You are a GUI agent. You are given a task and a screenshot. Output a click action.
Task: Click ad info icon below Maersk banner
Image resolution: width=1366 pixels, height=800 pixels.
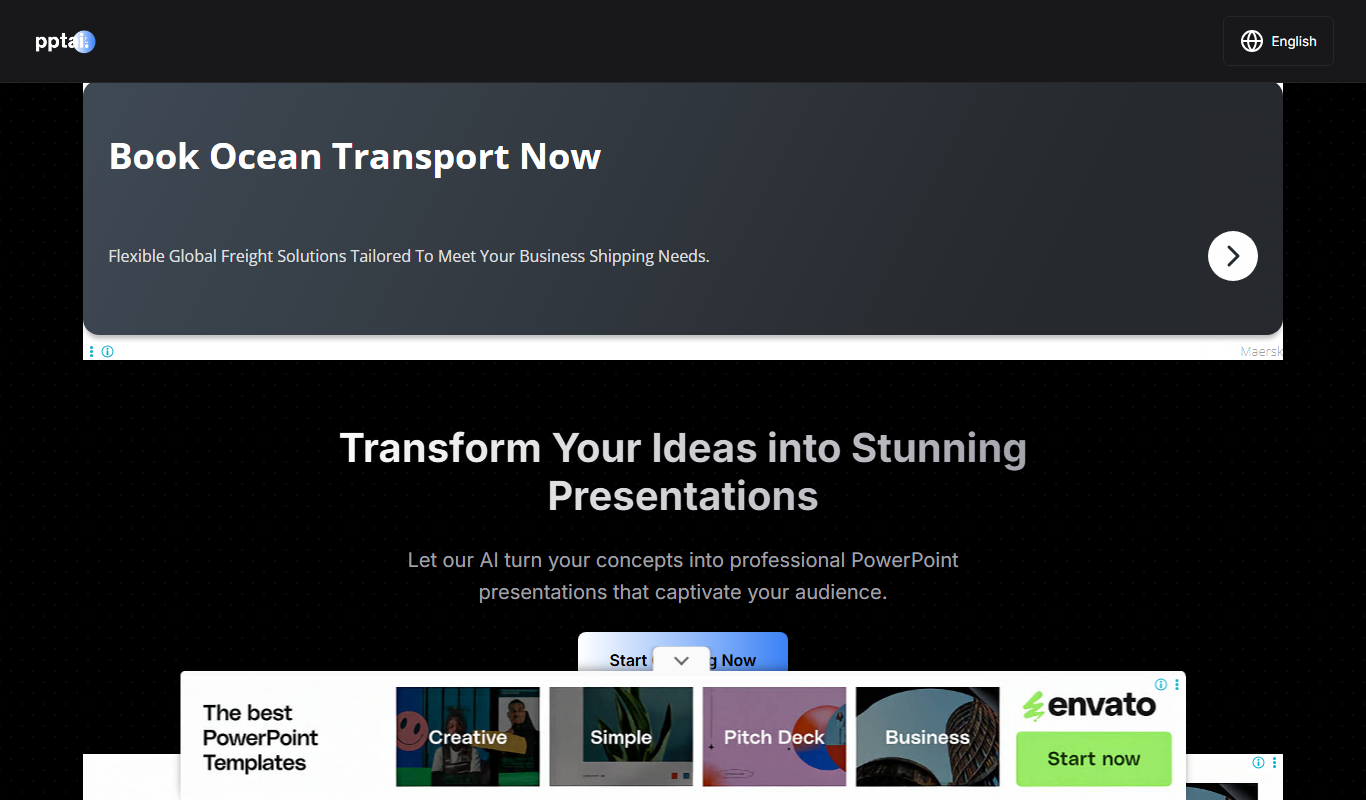tap(107, 351)
